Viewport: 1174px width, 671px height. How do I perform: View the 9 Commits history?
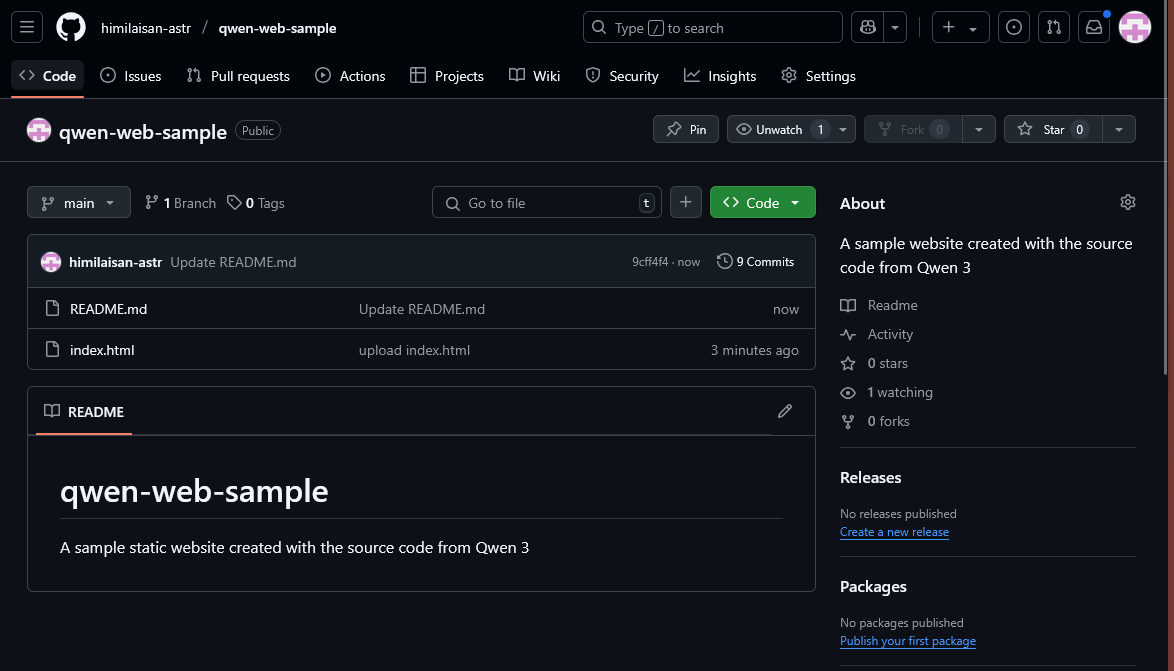[755, 261]
